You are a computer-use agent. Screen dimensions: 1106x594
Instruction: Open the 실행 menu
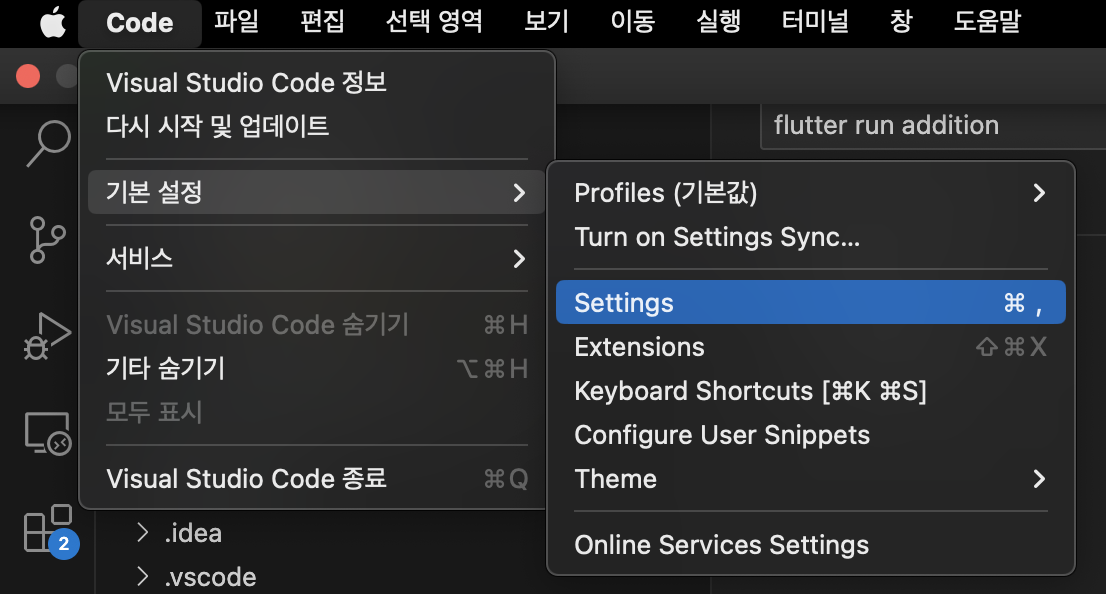coord(719,22)
